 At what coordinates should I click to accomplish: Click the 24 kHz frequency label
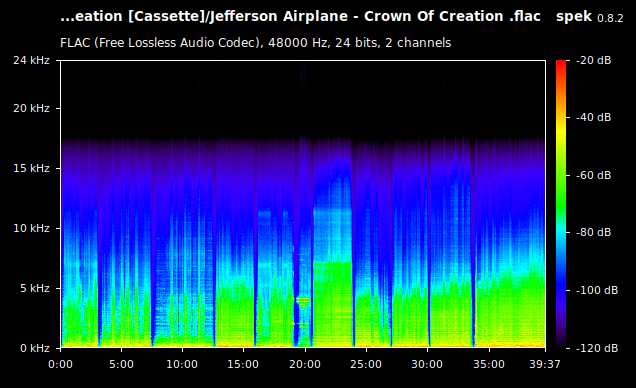[x=31, y=60]
